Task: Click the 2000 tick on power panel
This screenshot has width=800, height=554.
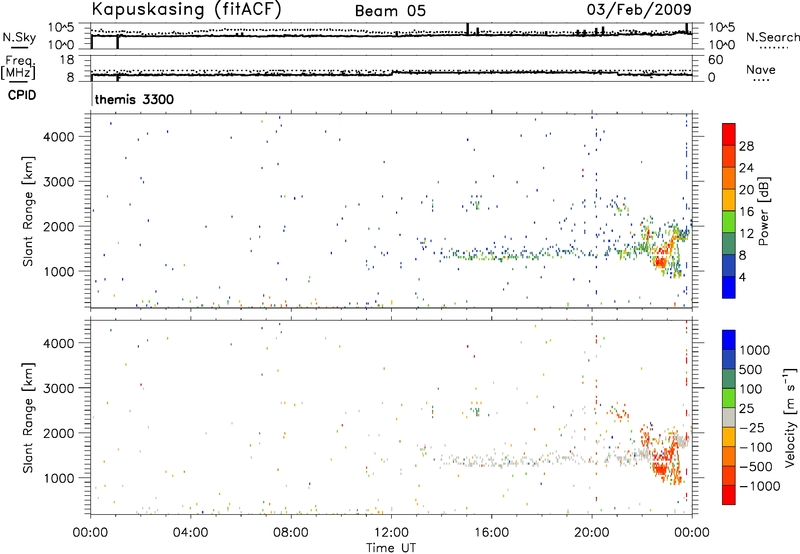Action: click(59, 226)
